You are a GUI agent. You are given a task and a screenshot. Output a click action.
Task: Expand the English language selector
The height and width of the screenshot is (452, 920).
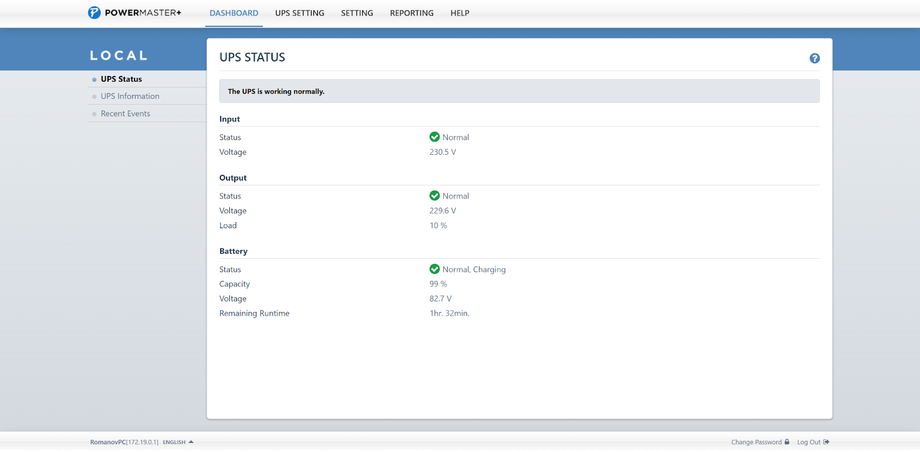[178, 442]
